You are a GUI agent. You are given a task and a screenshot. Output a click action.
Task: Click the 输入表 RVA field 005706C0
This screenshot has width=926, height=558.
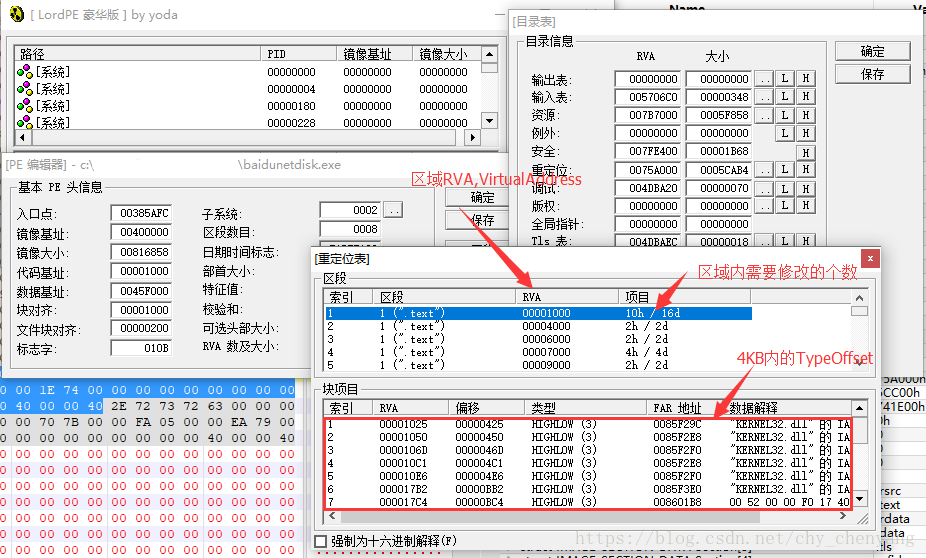tap(648, 97)
